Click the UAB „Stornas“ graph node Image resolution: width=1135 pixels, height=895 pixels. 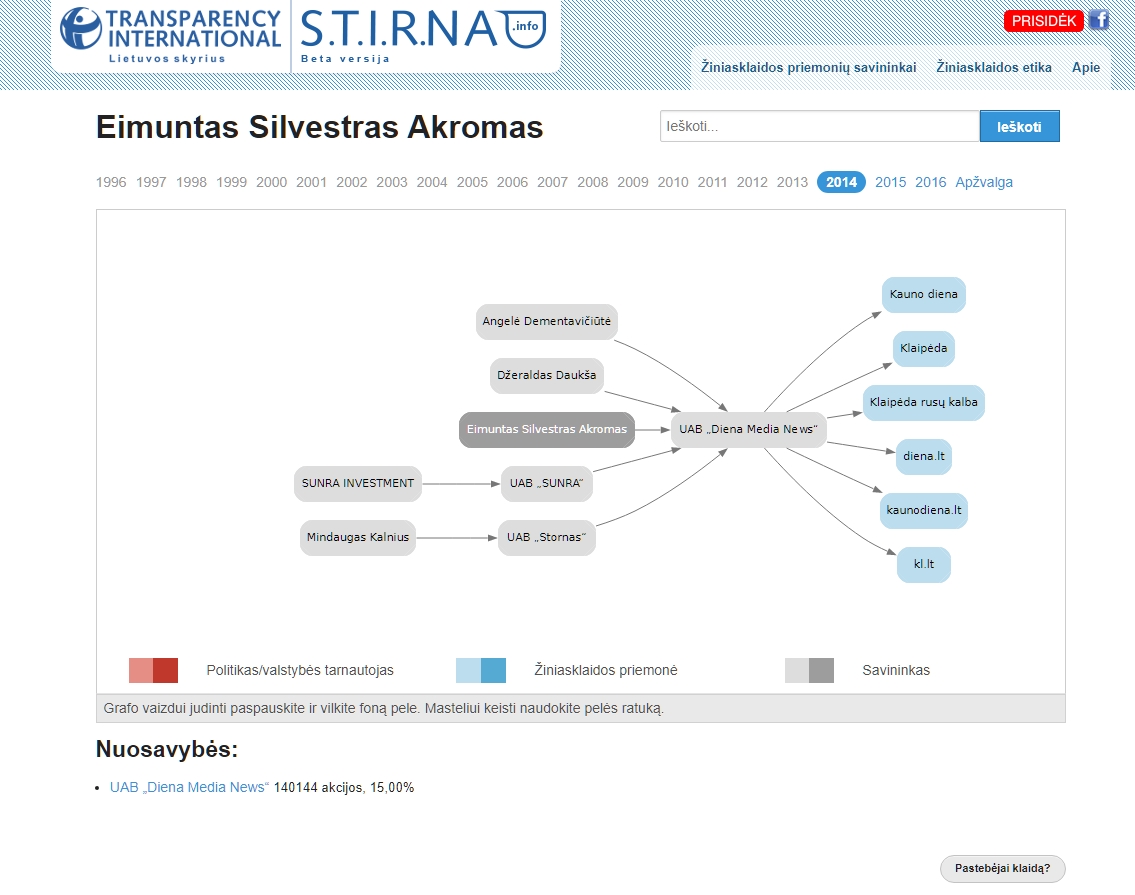tap(547, 537)
